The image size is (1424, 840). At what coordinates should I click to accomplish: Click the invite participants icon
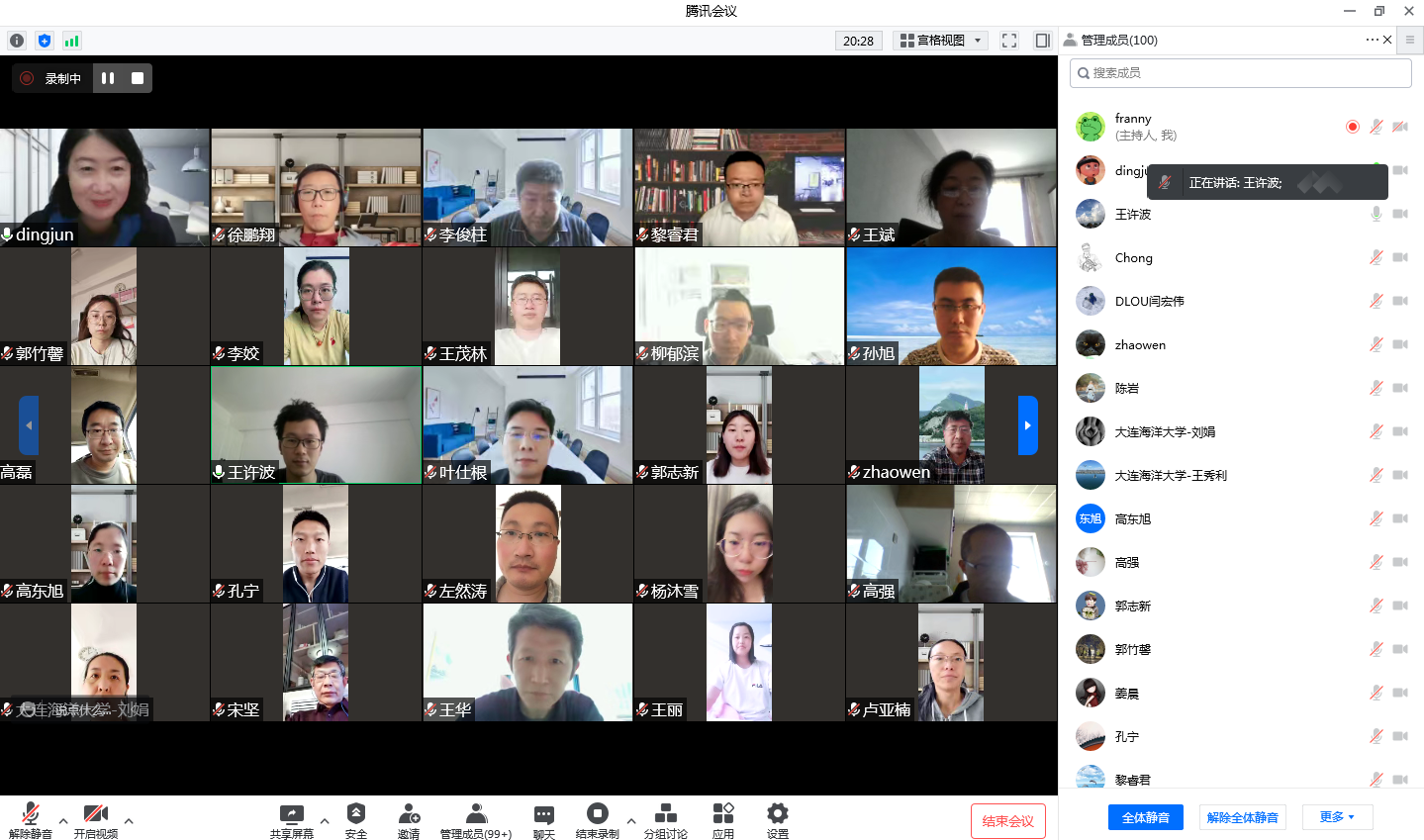409,819
